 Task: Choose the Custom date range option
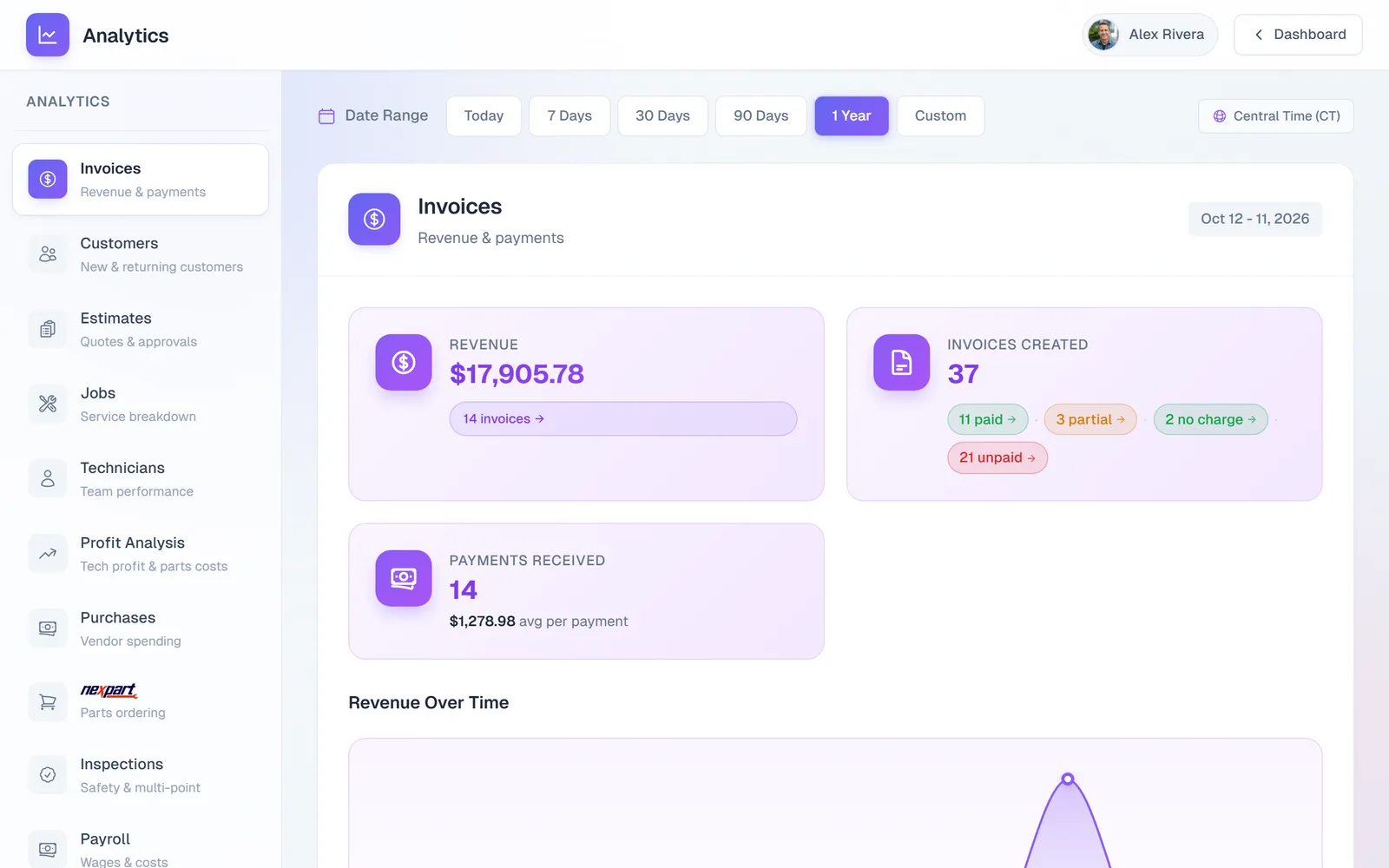pyautogui.click(x=940, y=116)
